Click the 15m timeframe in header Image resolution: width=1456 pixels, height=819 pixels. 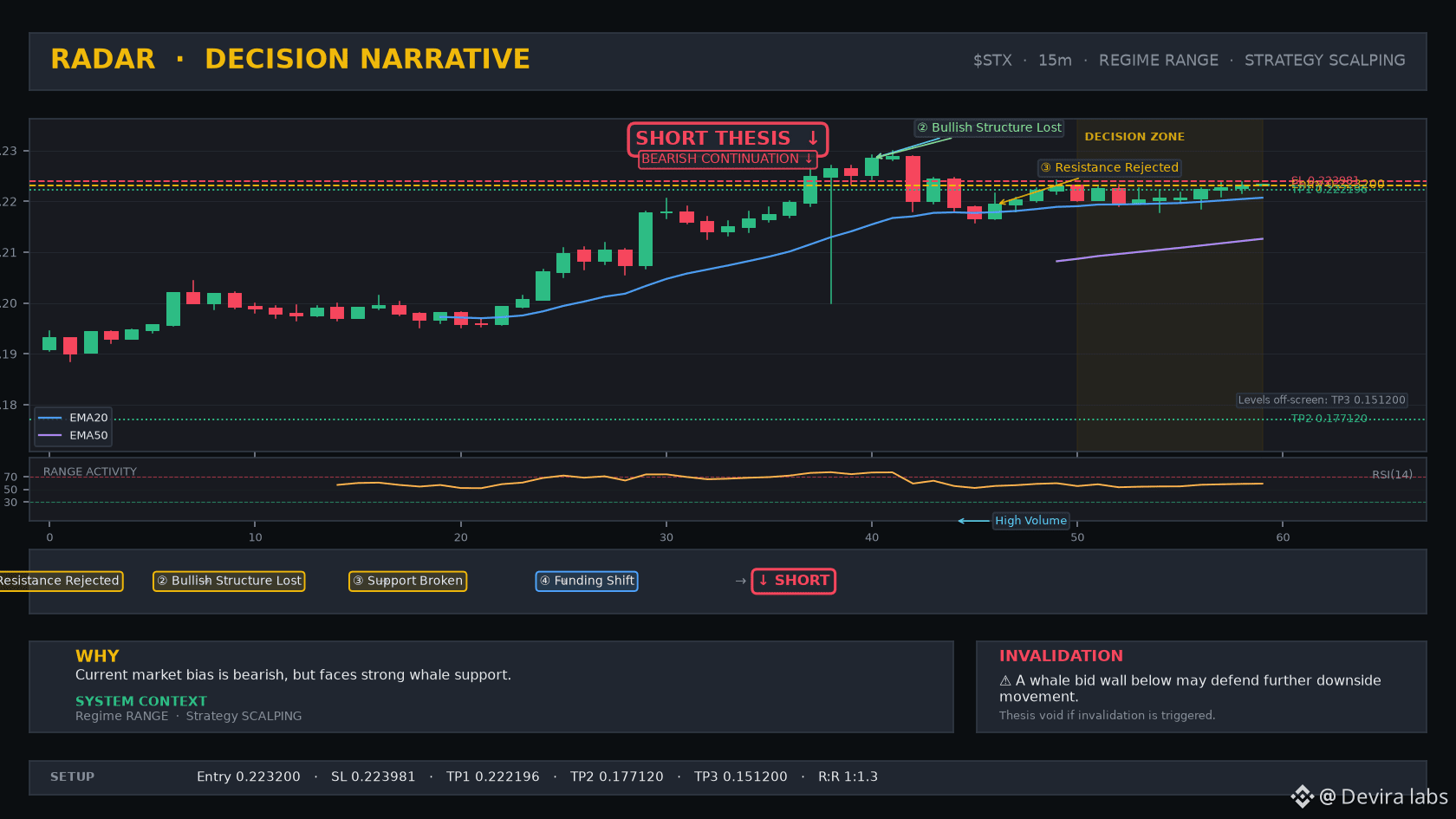tap(1055, 61)
